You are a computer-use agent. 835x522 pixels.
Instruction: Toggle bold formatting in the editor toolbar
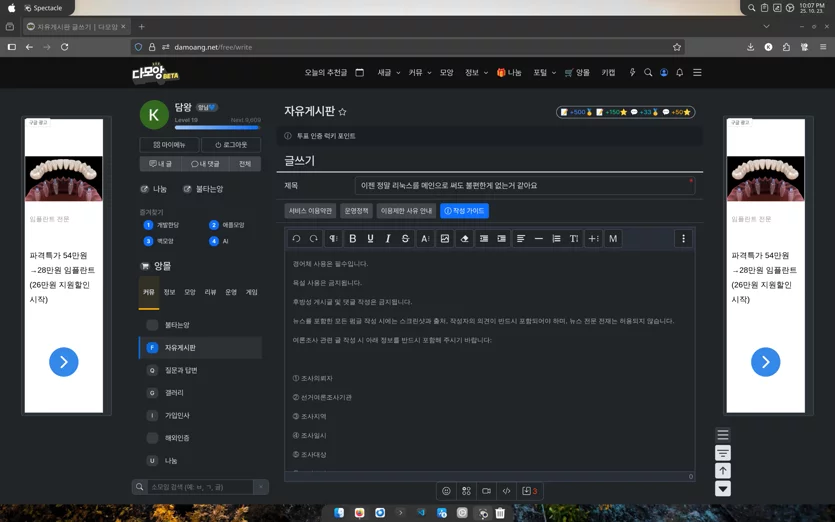click(353, 239)
